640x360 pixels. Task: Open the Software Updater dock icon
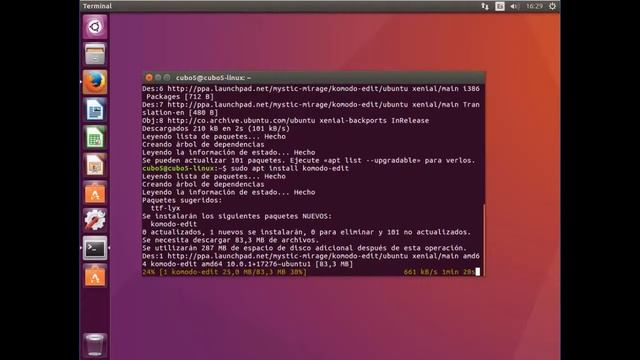point(95,276)
